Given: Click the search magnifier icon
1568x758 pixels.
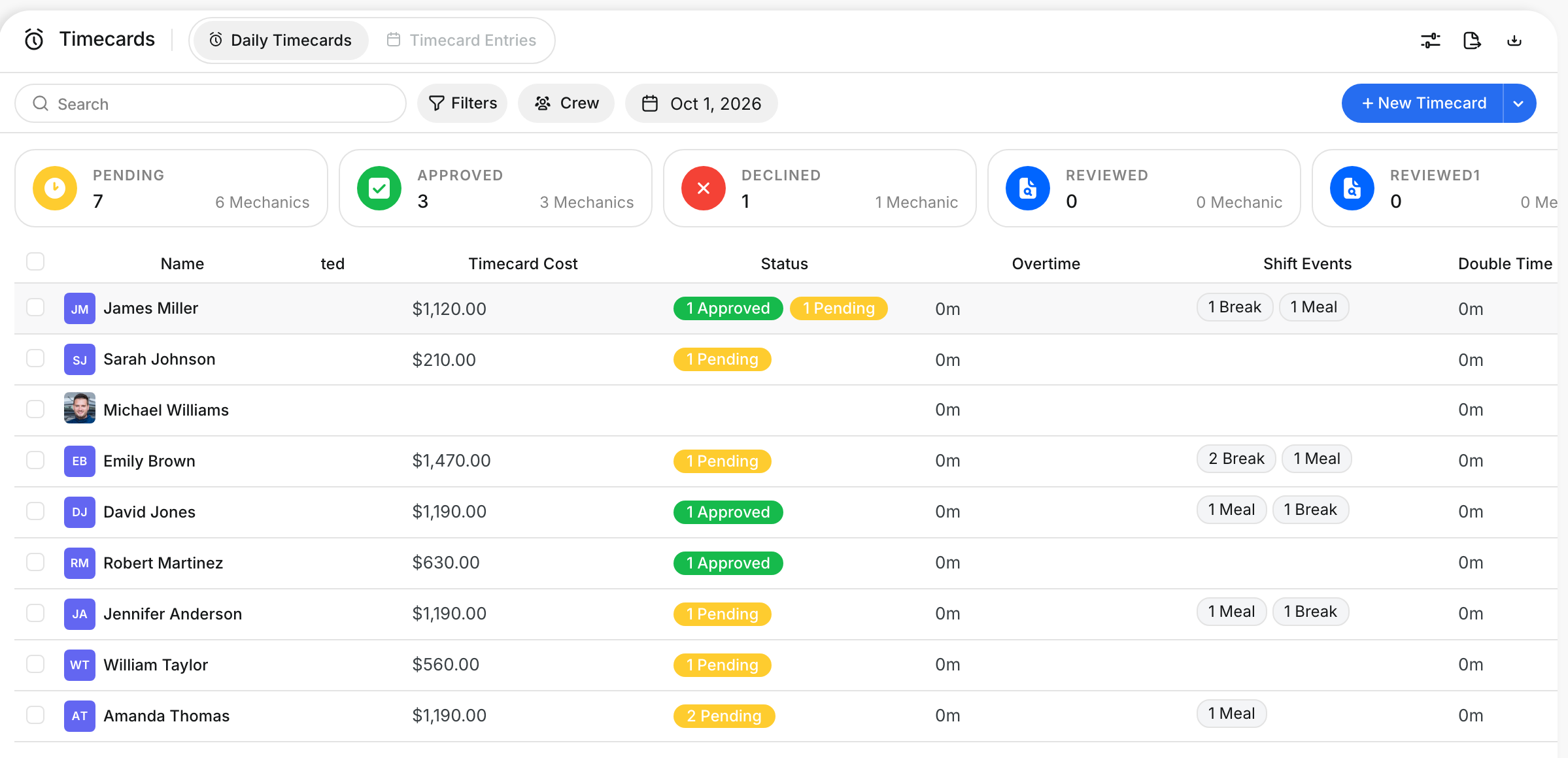Looking at the screenshot, I should [41, 103].
